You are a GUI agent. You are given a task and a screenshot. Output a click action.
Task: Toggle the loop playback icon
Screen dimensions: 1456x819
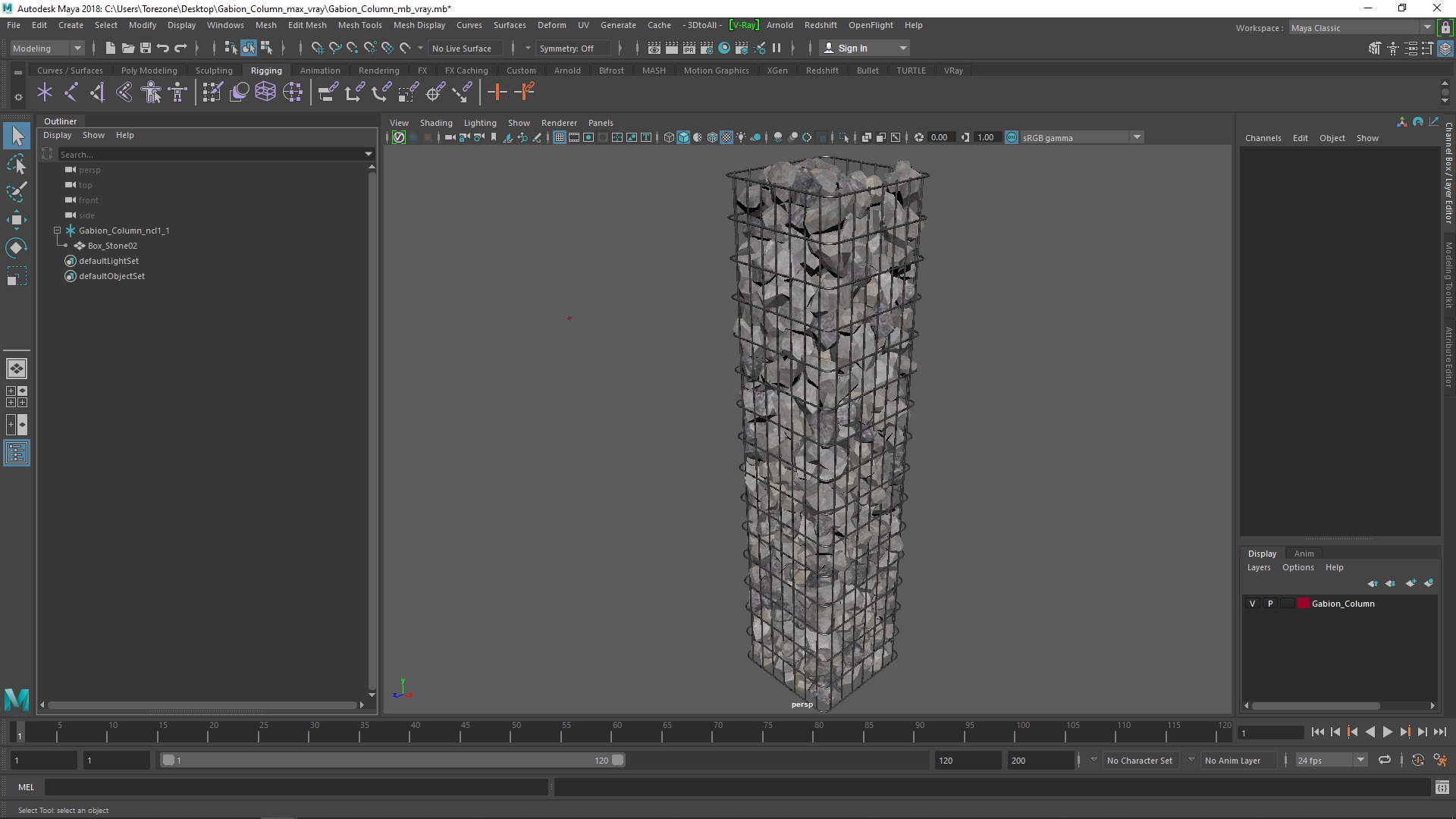click(x=1385, y=760)
